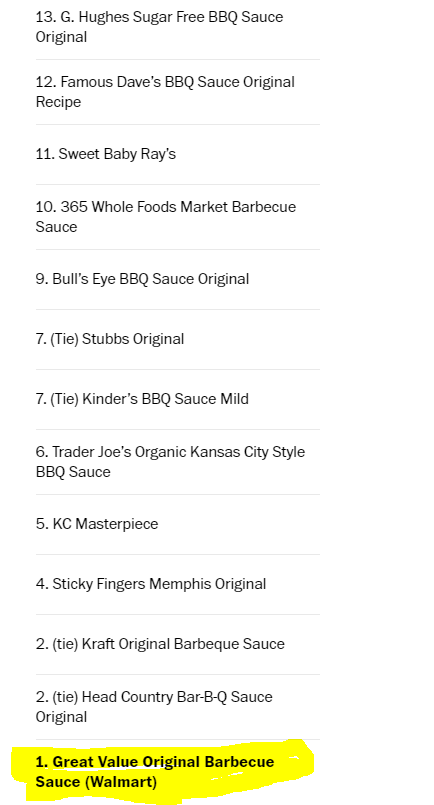434x805 pixels.
Task: Select Famous Dave's BBQ Sauce Original Recipe
Action: point(165,92)
